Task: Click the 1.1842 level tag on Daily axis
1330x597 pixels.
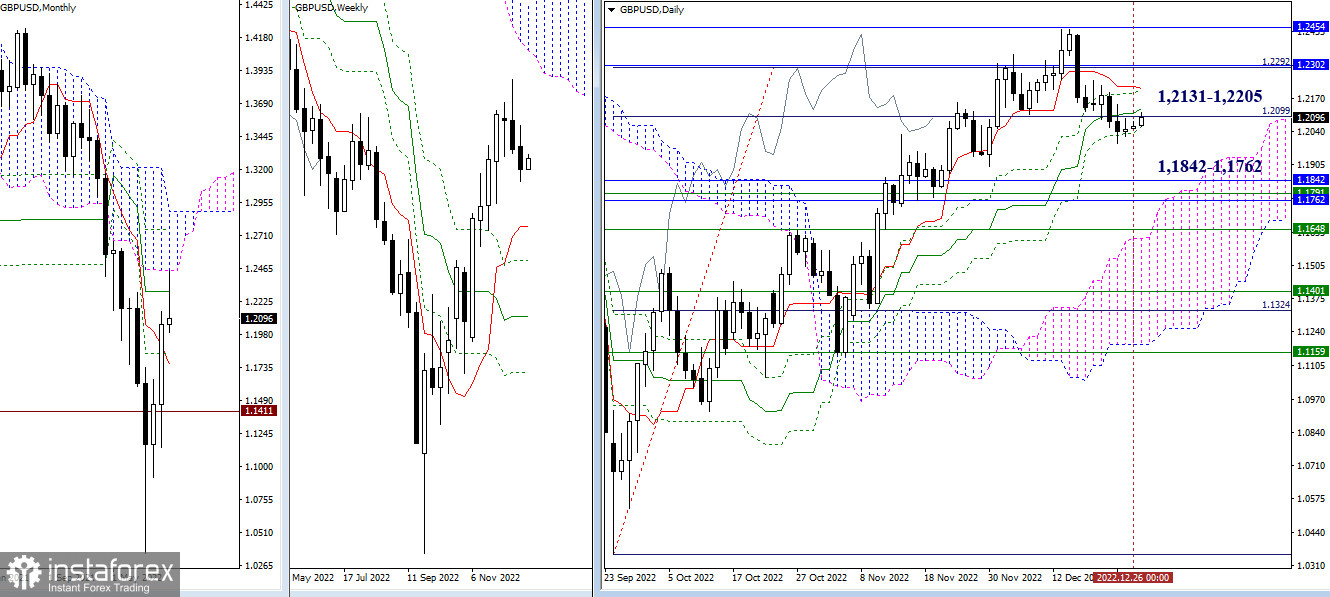Action: point(1310,180)
